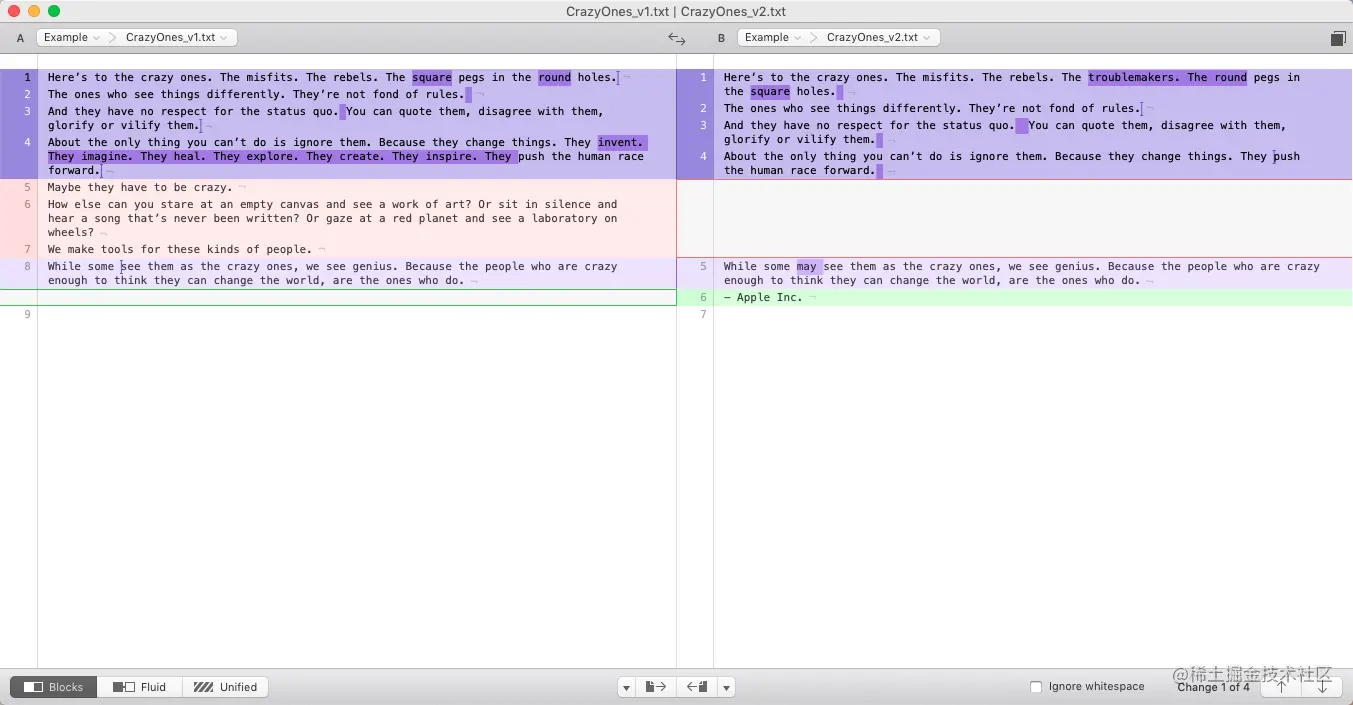1353x705 pixels.
Task: Jump to the previous change arrow
Action: coord(1281,687)
